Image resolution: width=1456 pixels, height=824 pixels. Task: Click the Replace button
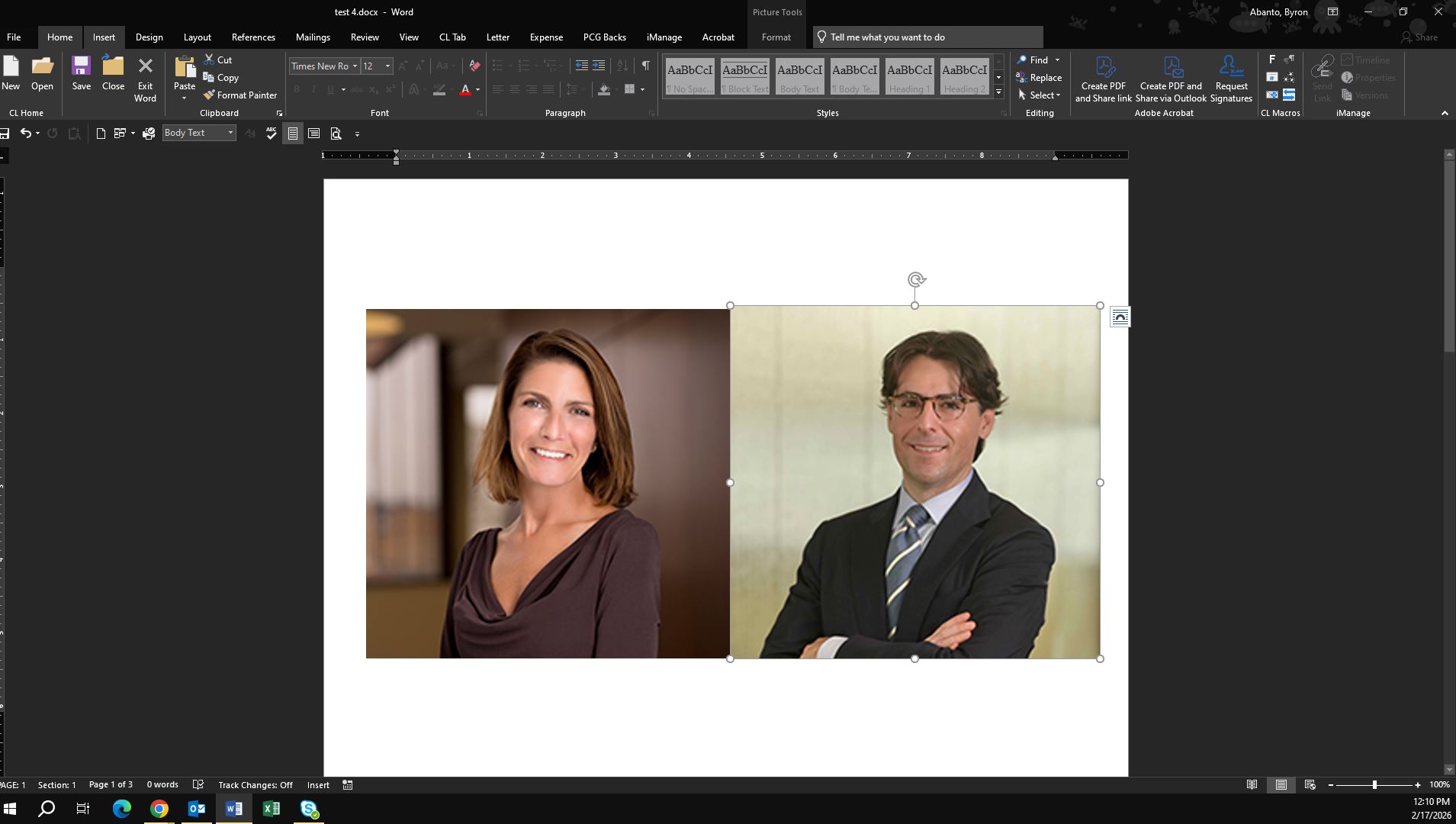coord(1039,78)
